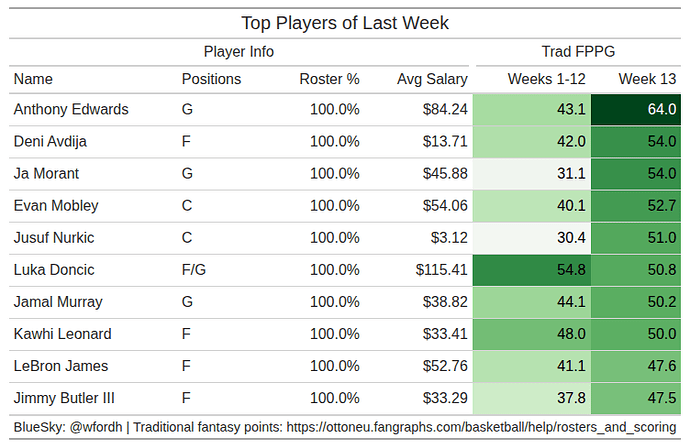Click the Player Info group header

tap(239, 52)
